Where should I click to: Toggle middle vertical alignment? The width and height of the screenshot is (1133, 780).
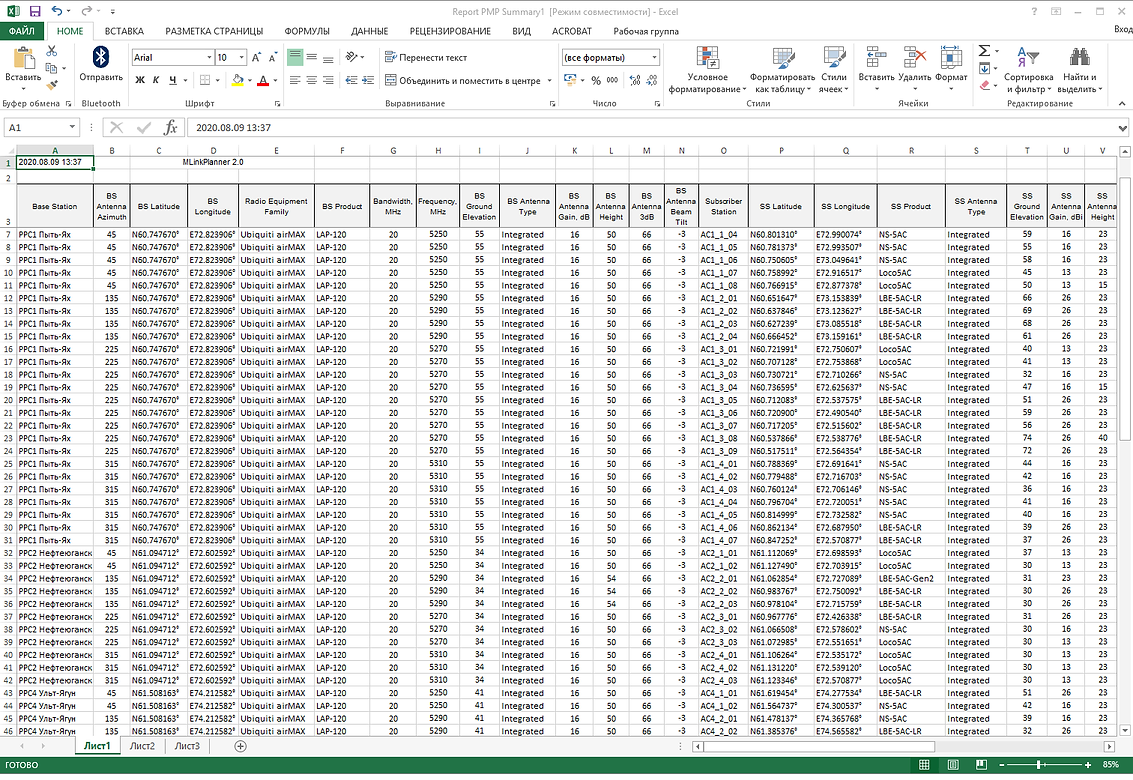click(311, 57)
